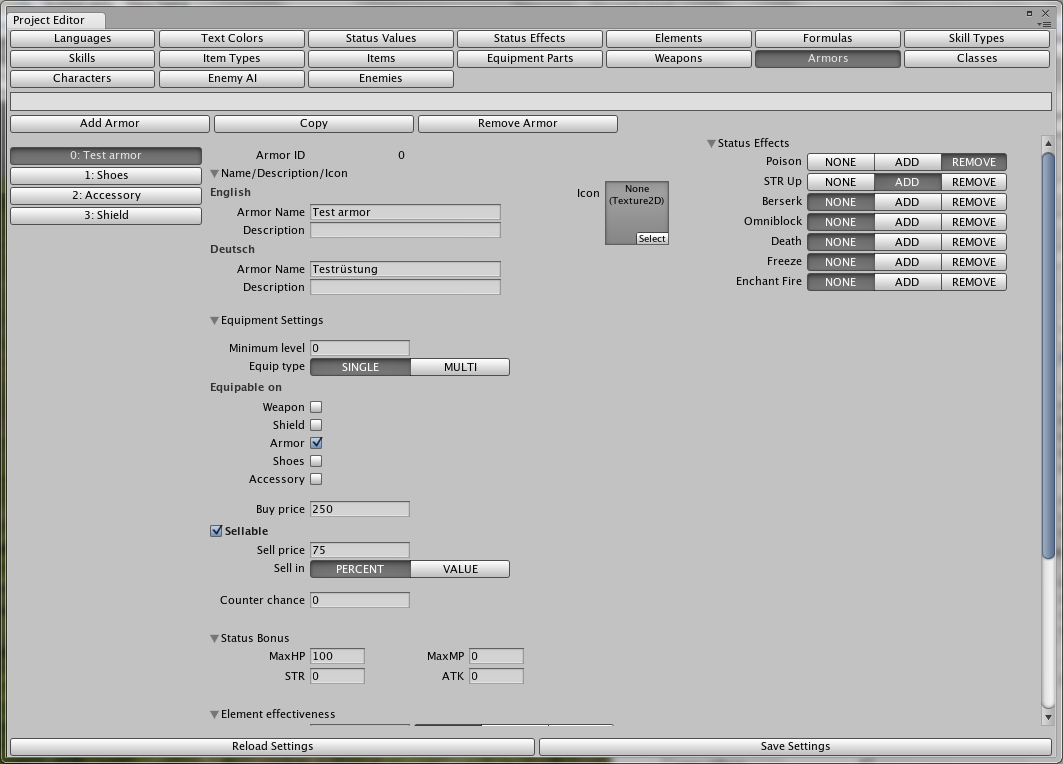Viewport: 1063px width, 764px height.
Task: Open the Item Types tab
Action: coord(232,58)
